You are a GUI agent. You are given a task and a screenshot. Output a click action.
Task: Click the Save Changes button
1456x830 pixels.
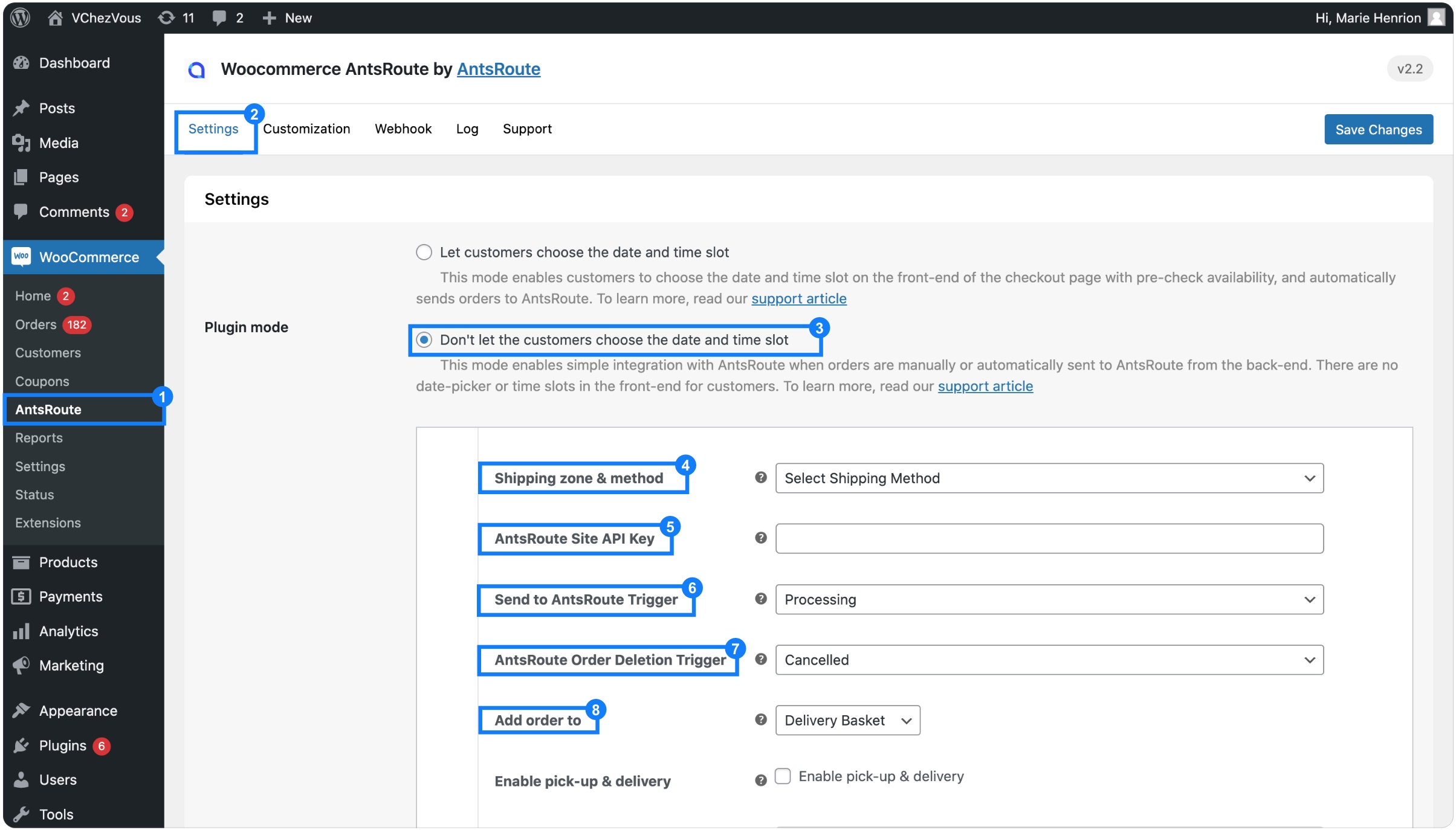tap(1379, 129)
